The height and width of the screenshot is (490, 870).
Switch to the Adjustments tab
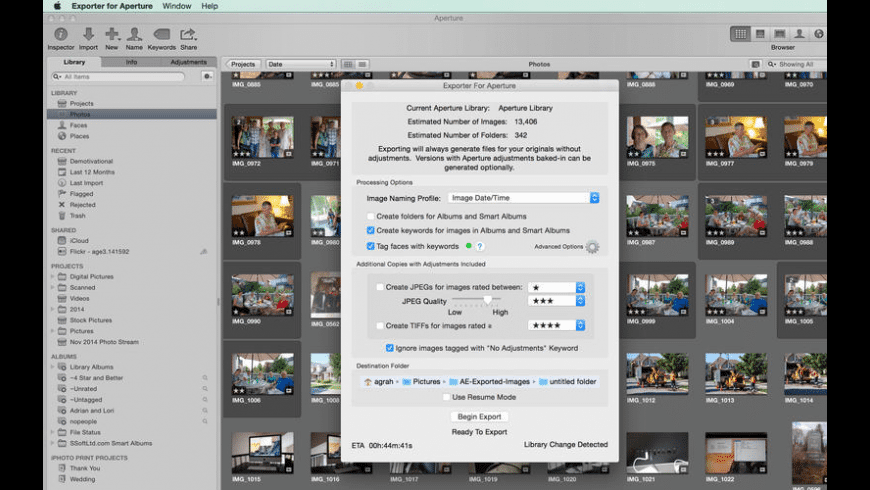188,62
